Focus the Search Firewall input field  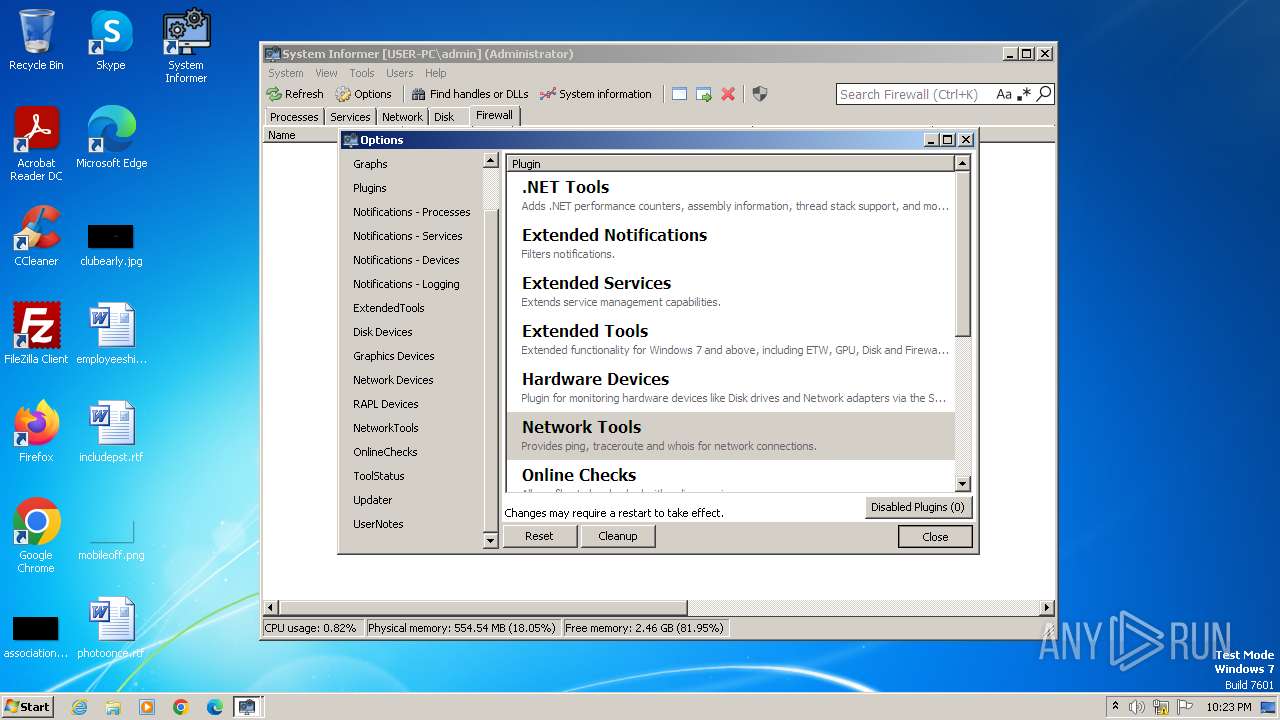[915, 94]
